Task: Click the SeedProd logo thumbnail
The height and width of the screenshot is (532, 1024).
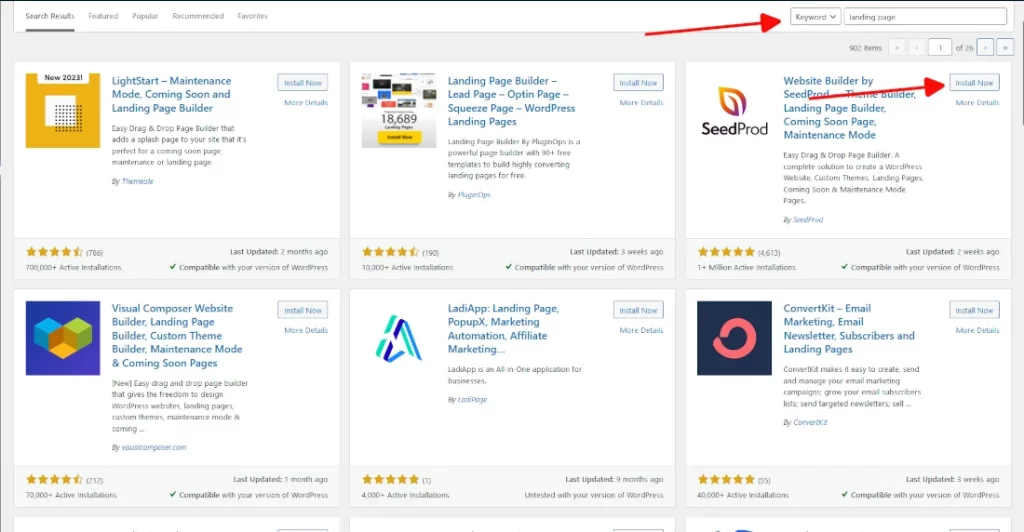Action: (x=734, y=110)
